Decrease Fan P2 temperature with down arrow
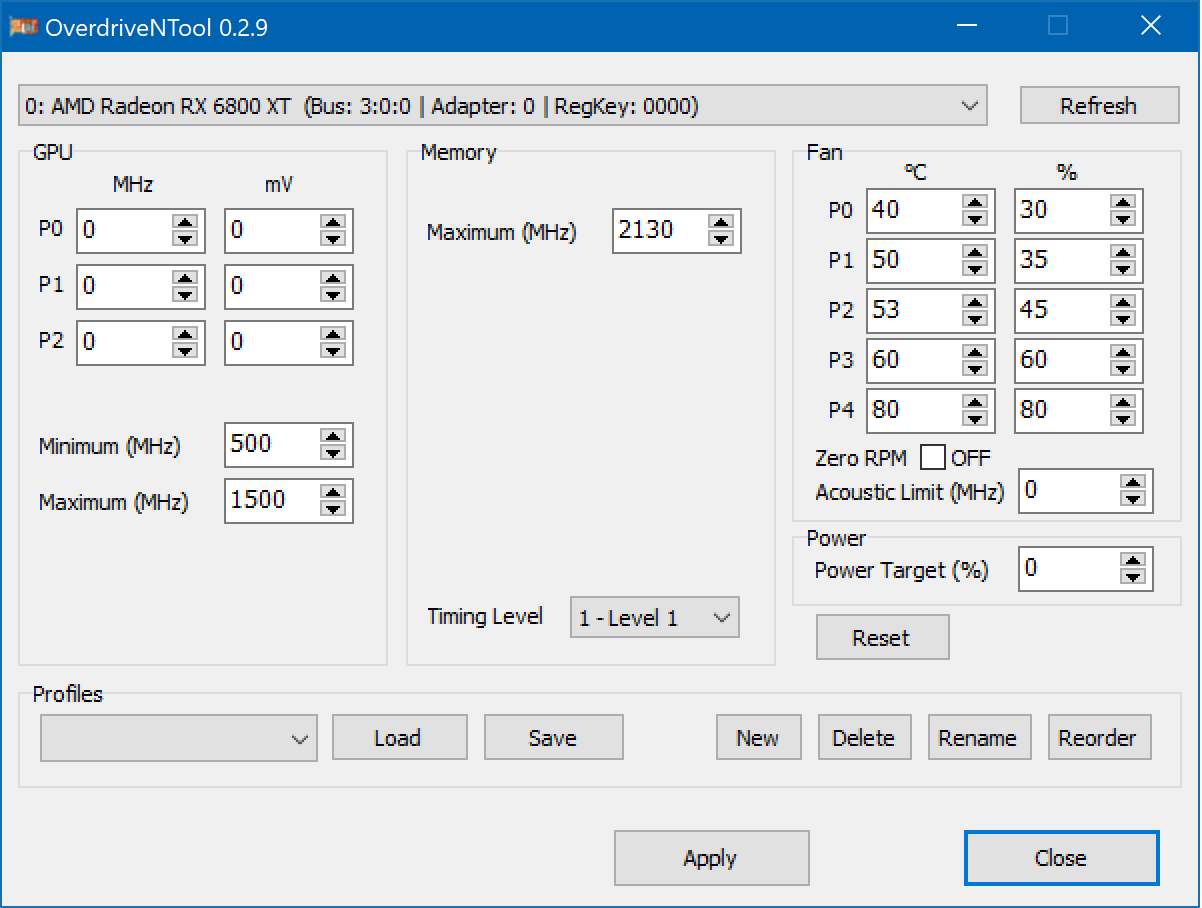The image size is (1202, 908). [975, 318]
